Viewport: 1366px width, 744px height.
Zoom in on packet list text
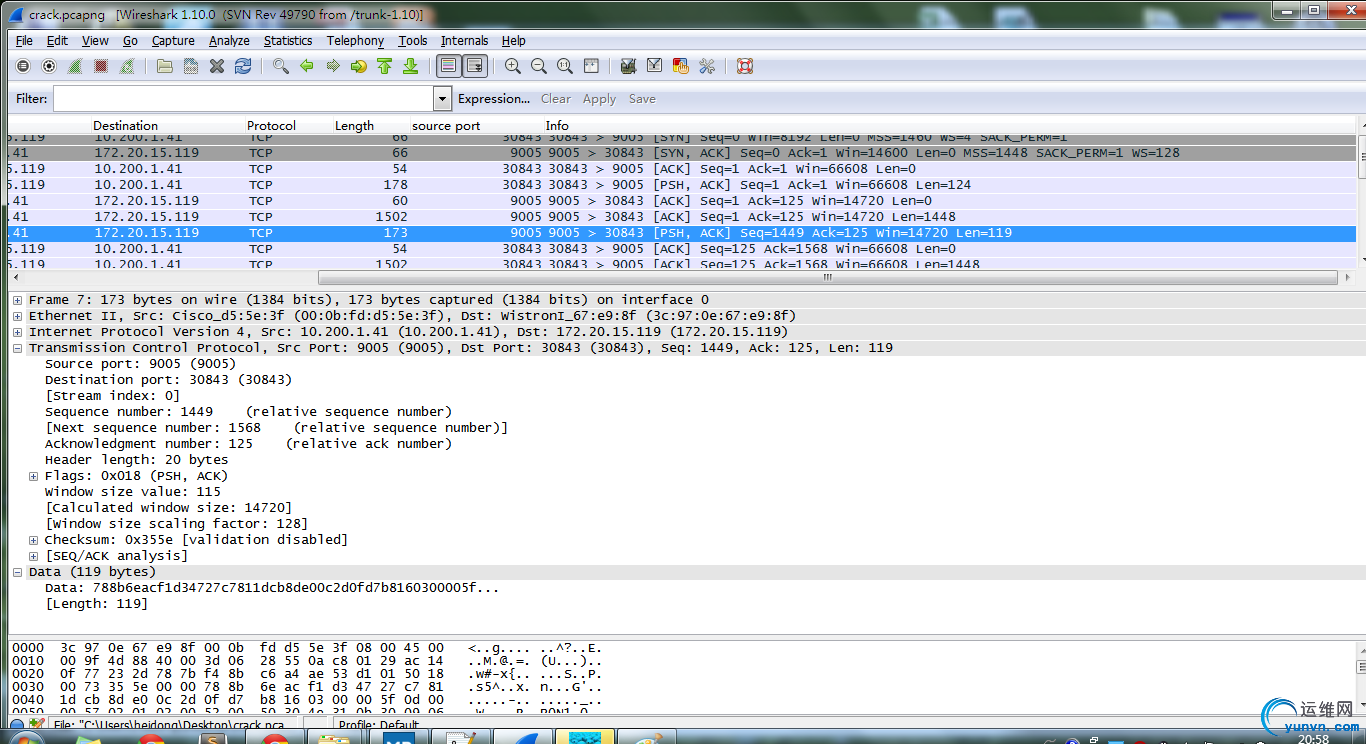[513, 66]
